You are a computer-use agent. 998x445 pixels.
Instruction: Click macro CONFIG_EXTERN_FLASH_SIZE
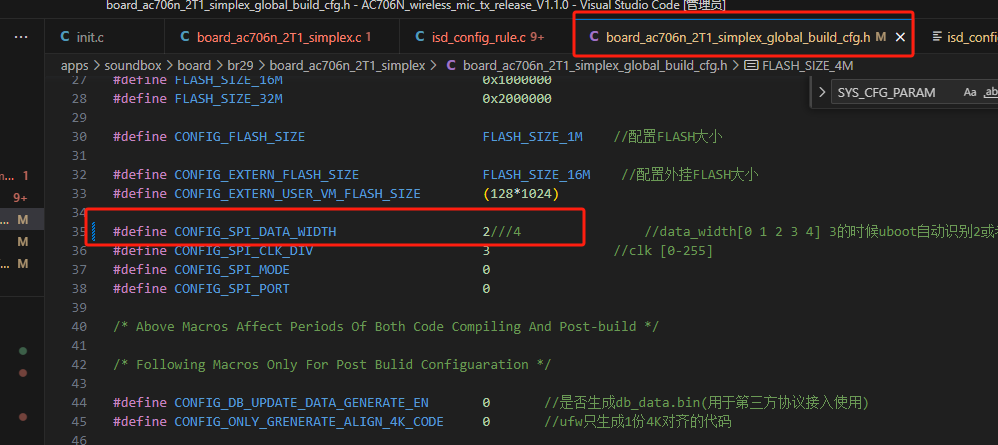coord(267,175)
